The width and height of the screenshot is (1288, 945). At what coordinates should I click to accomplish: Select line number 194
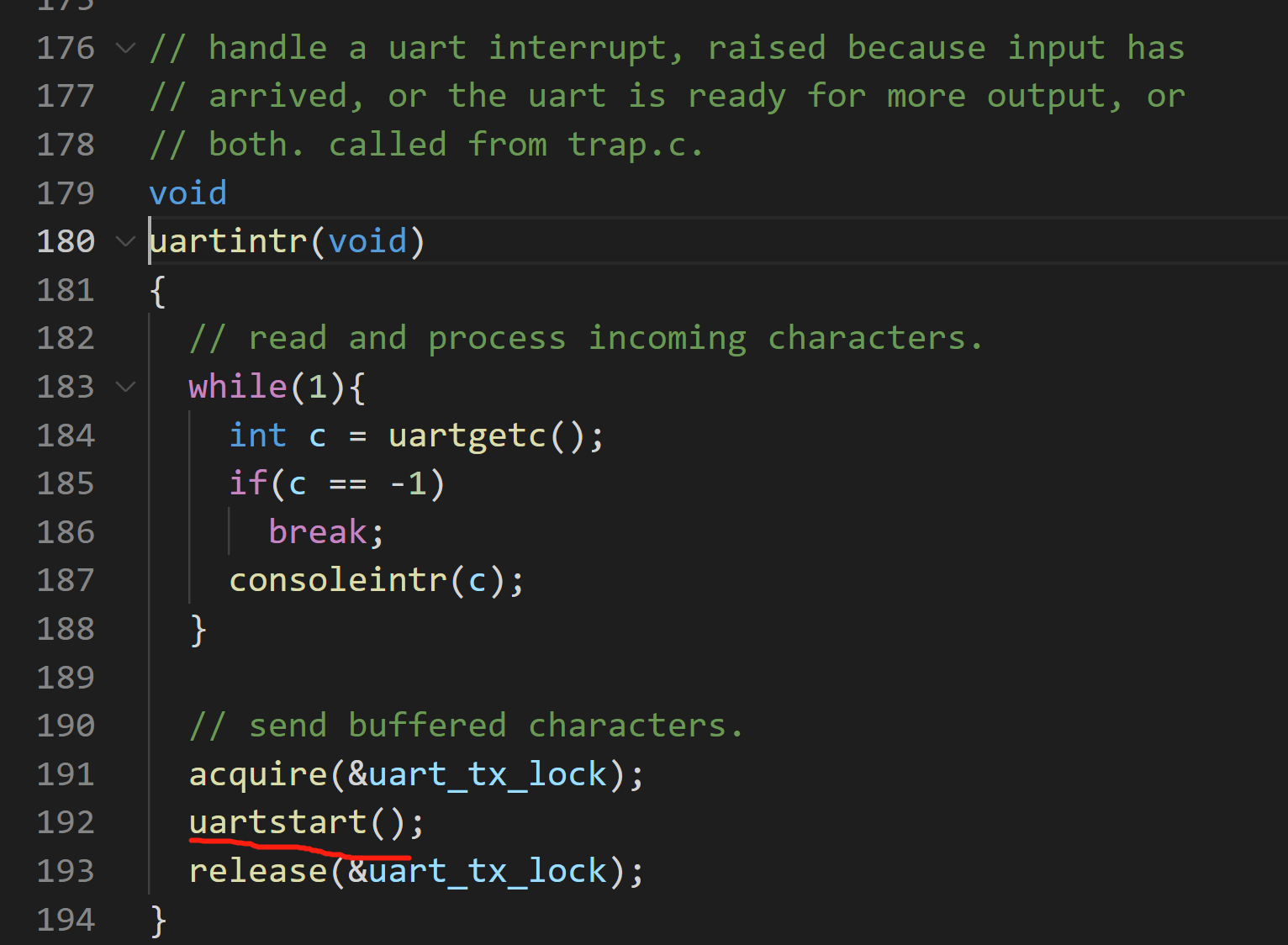66,920
